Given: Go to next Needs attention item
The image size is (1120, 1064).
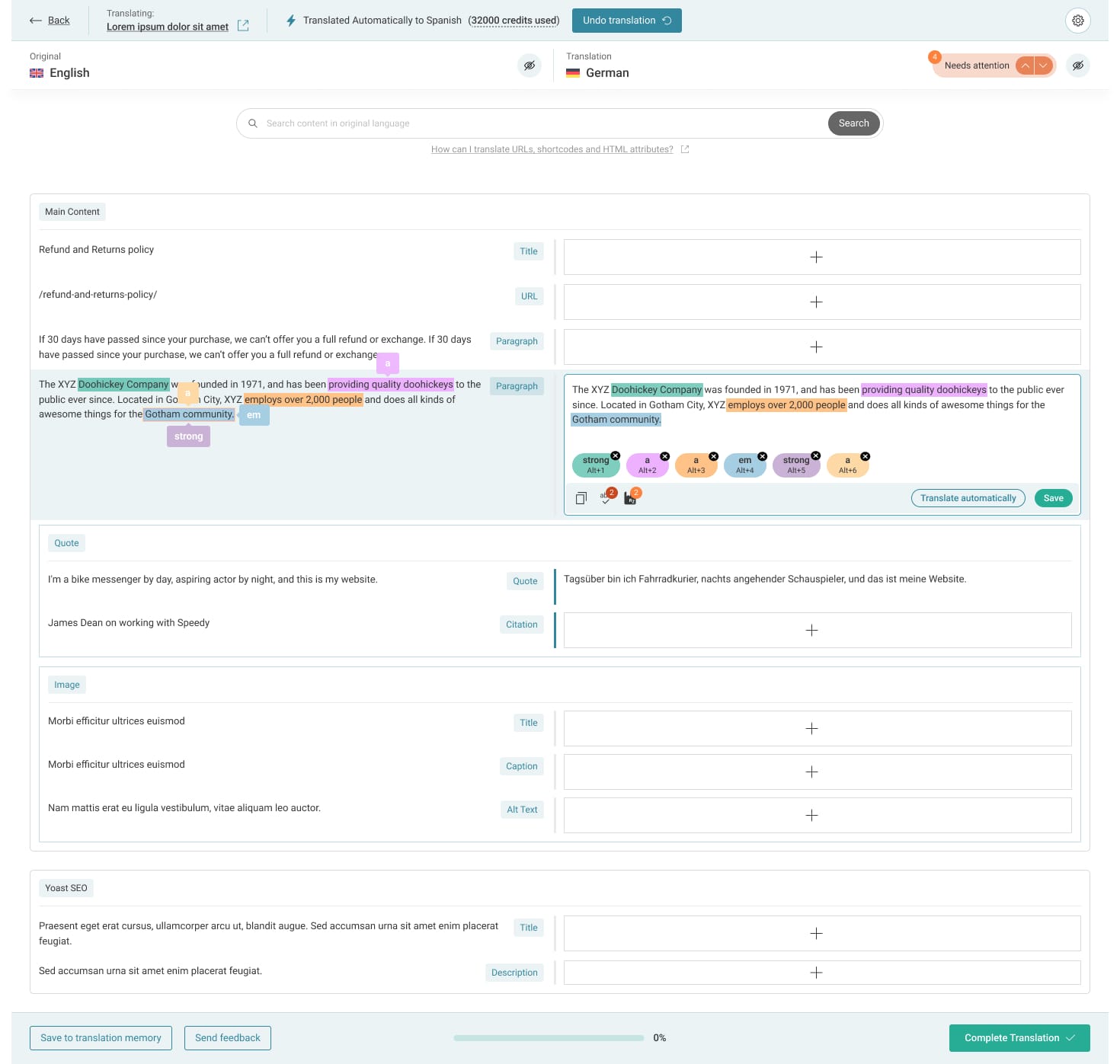Looking at the screenshot, I should click(x=1043, y=66).
